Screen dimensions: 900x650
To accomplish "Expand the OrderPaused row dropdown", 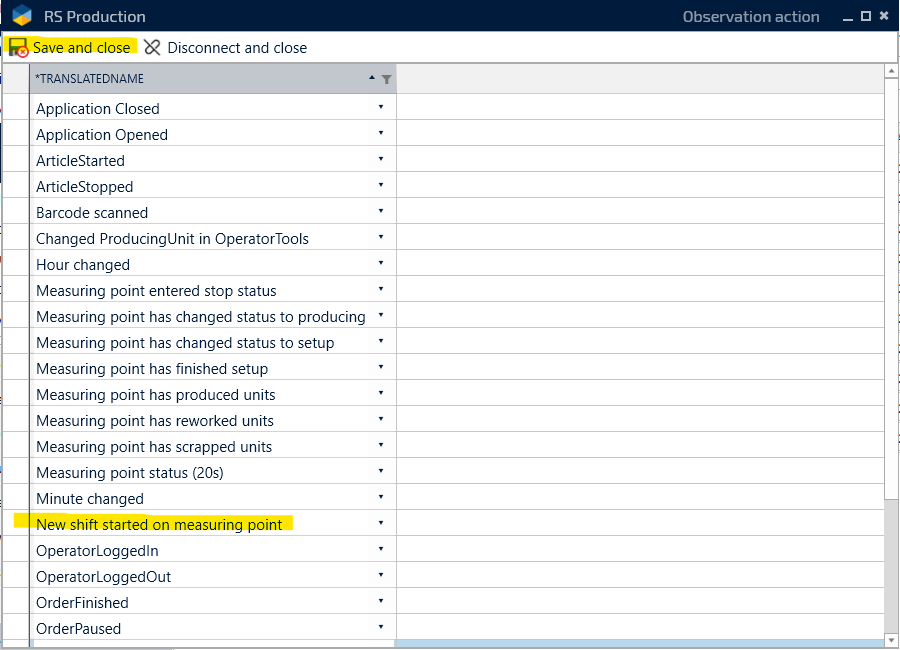I will [381, 627].
